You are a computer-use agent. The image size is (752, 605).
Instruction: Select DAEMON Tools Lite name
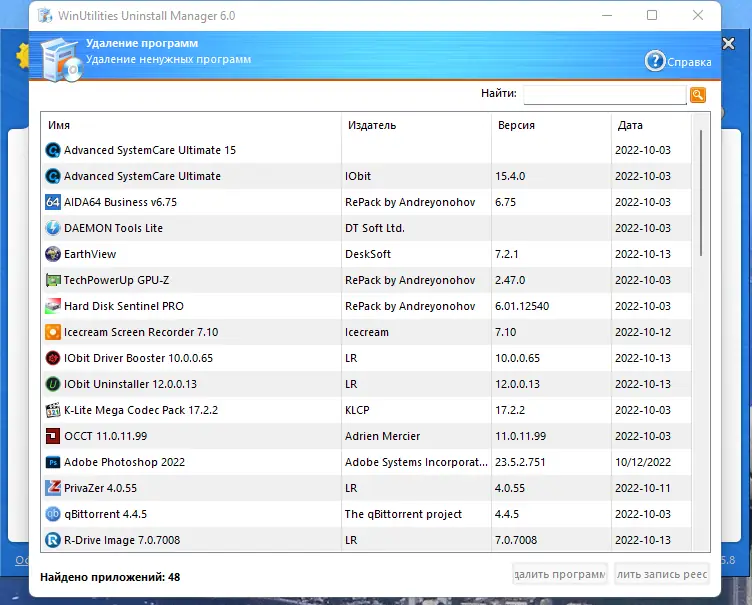point(114,228)
